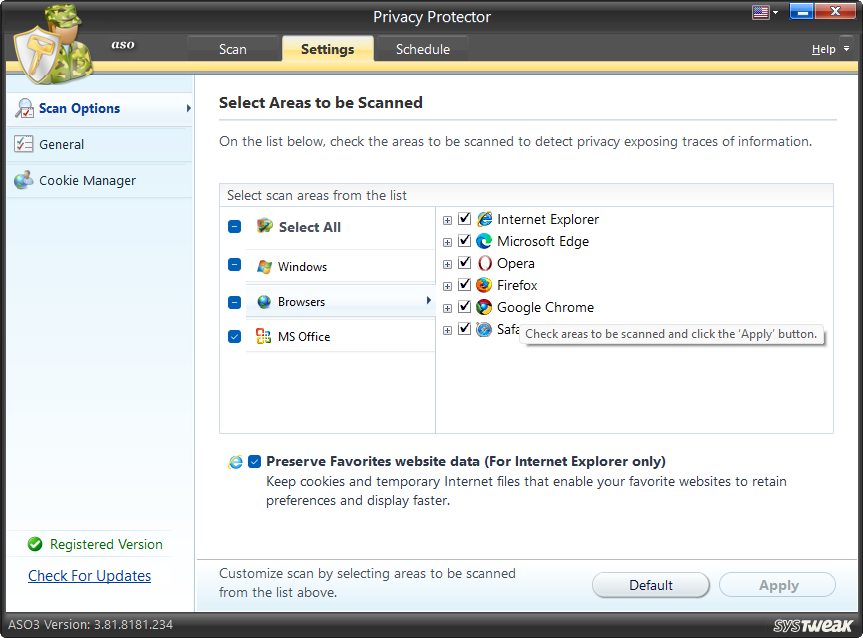
Task: Click the Internet Explorer icon beside Preserve Favorites
Action: click(236, 461)
